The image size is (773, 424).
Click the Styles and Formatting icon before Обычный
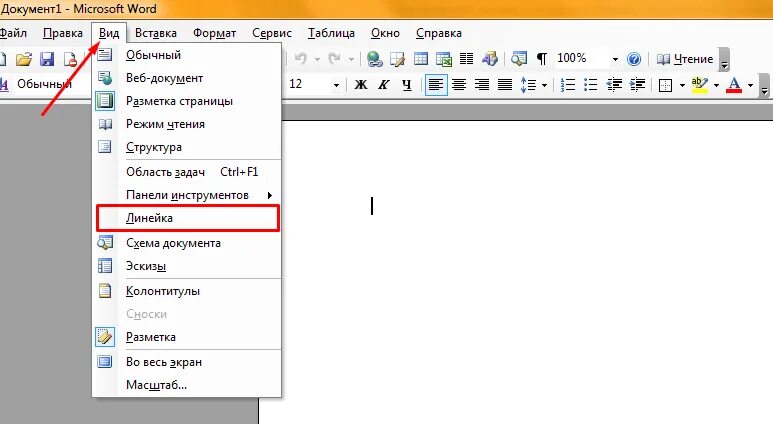tap(4, 84)
